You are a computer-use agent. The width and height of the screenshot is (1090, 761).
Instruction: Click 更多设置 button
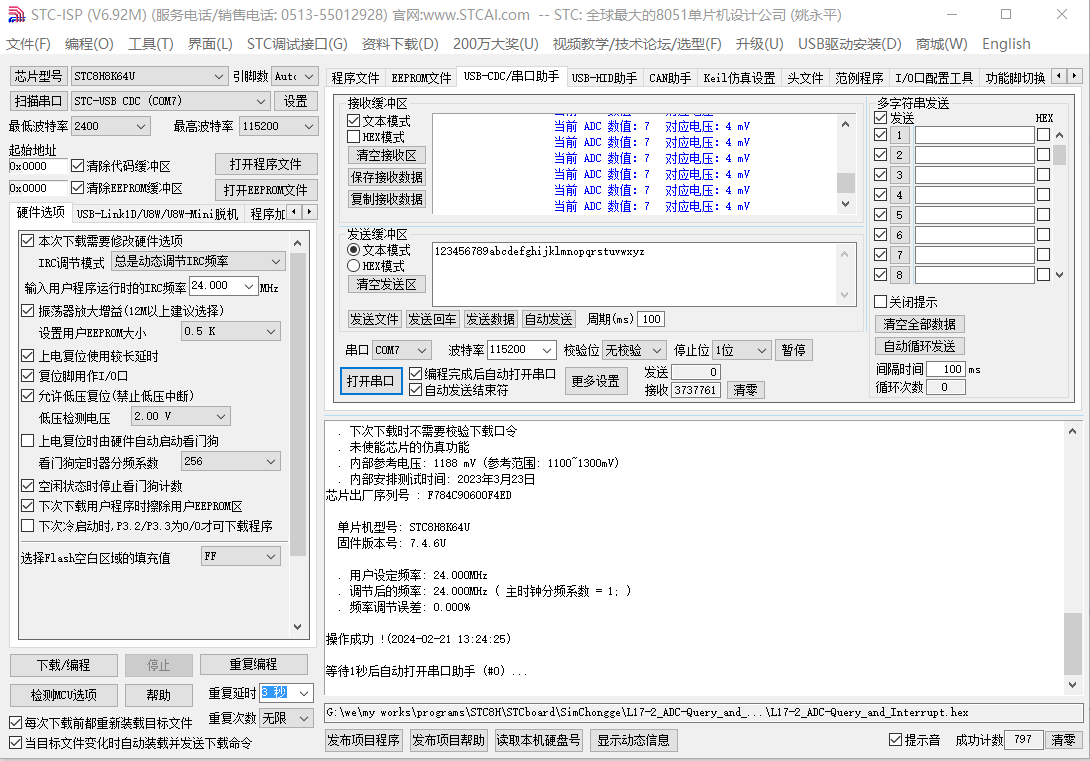pyautogui.click(x=596, y=381)
